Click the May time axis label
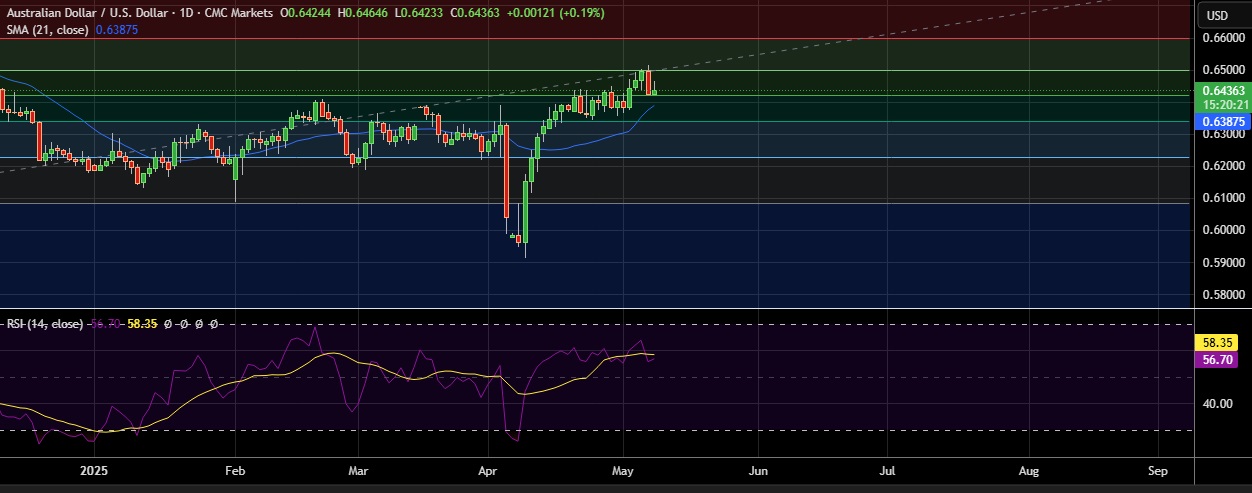This screenshot has width=1252, height=493. click(622, 469)
